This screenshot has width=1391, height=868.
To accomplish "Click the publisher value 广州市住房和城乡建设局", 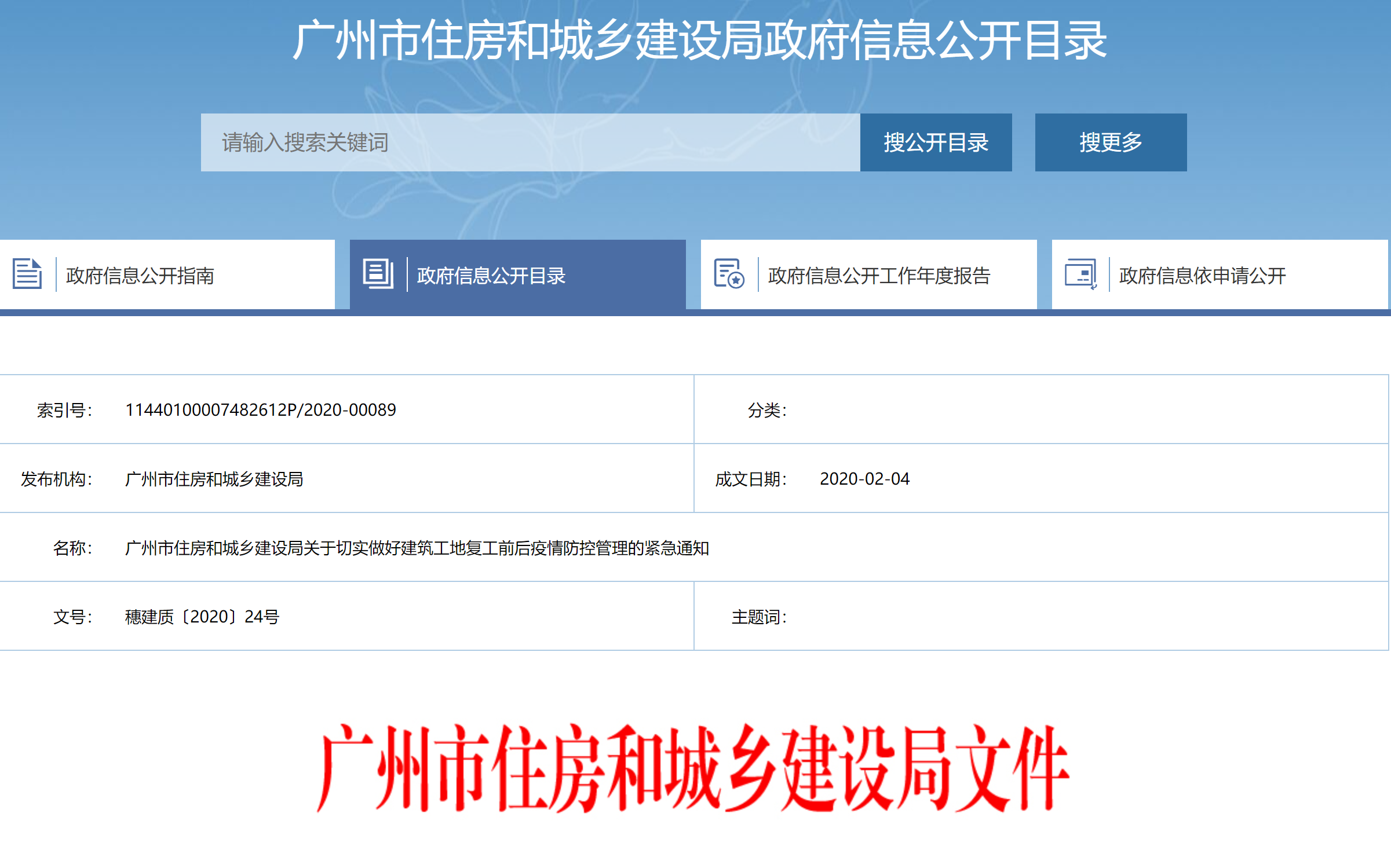I will coord(214,479).
